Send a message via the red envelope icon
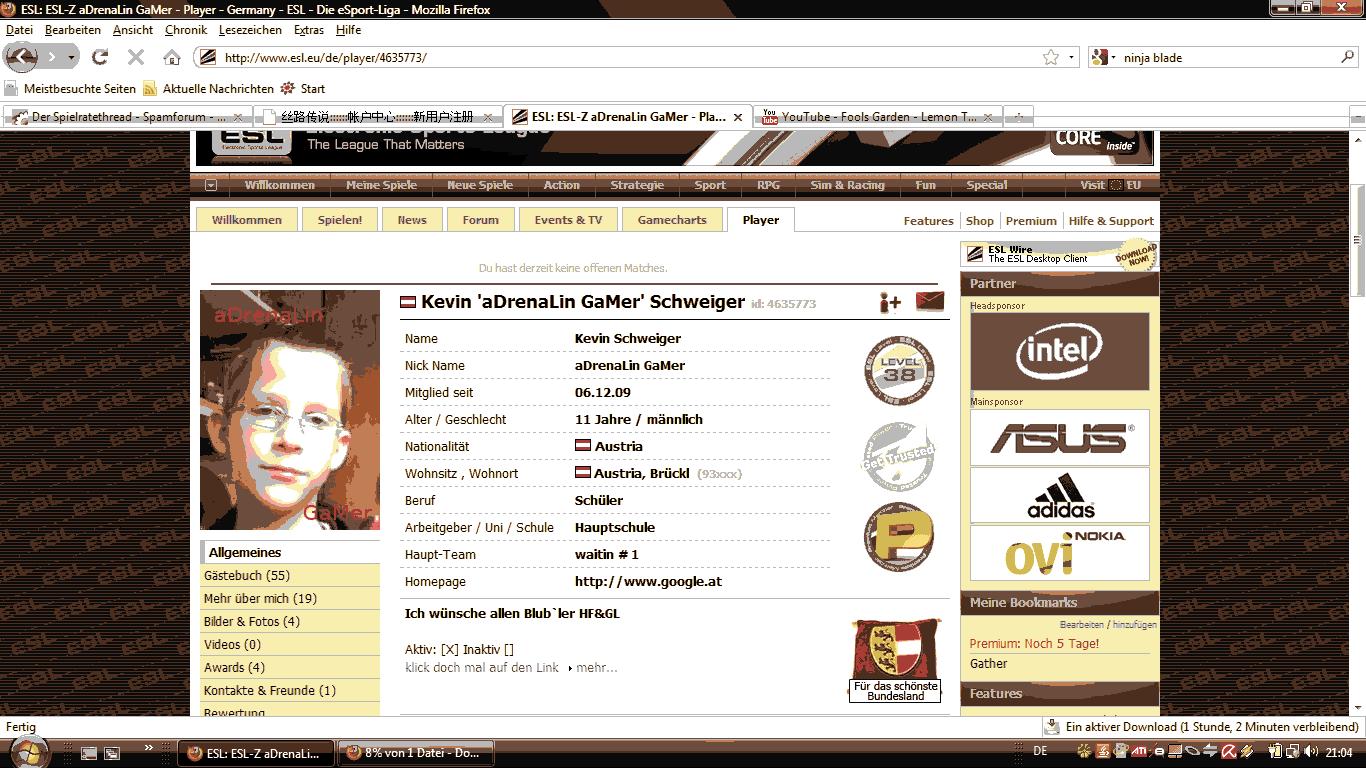Screen dimensions: 1366x768 coord(929,301)
